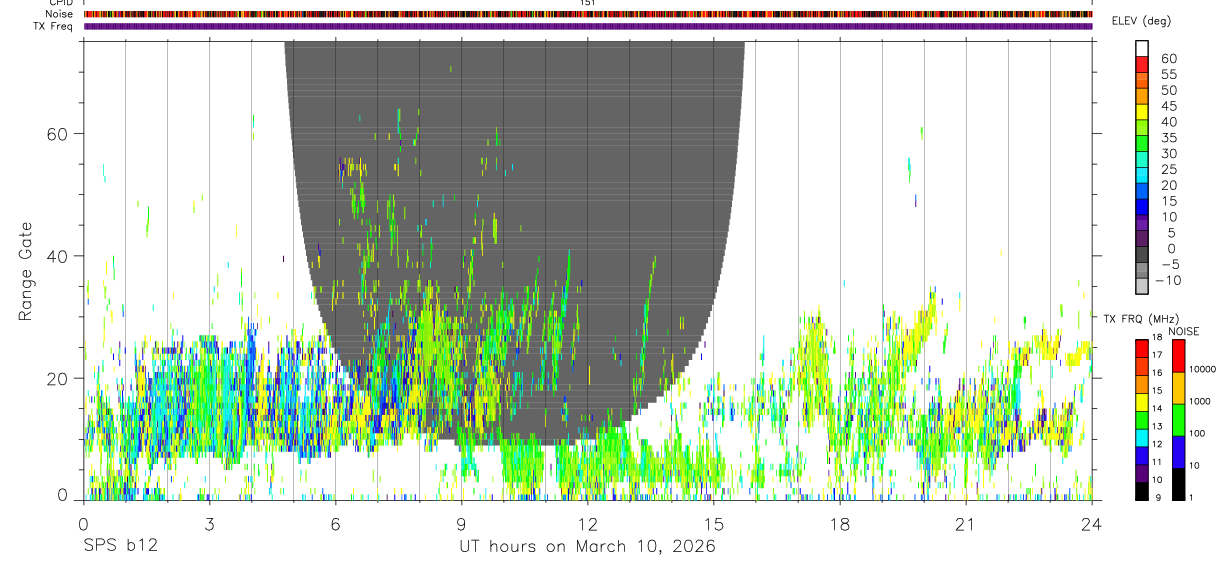Click the red top swatch of TX FRQ colorbar
The image size is (1228, 567).
pyautogui.click(x=1141, y=349)
